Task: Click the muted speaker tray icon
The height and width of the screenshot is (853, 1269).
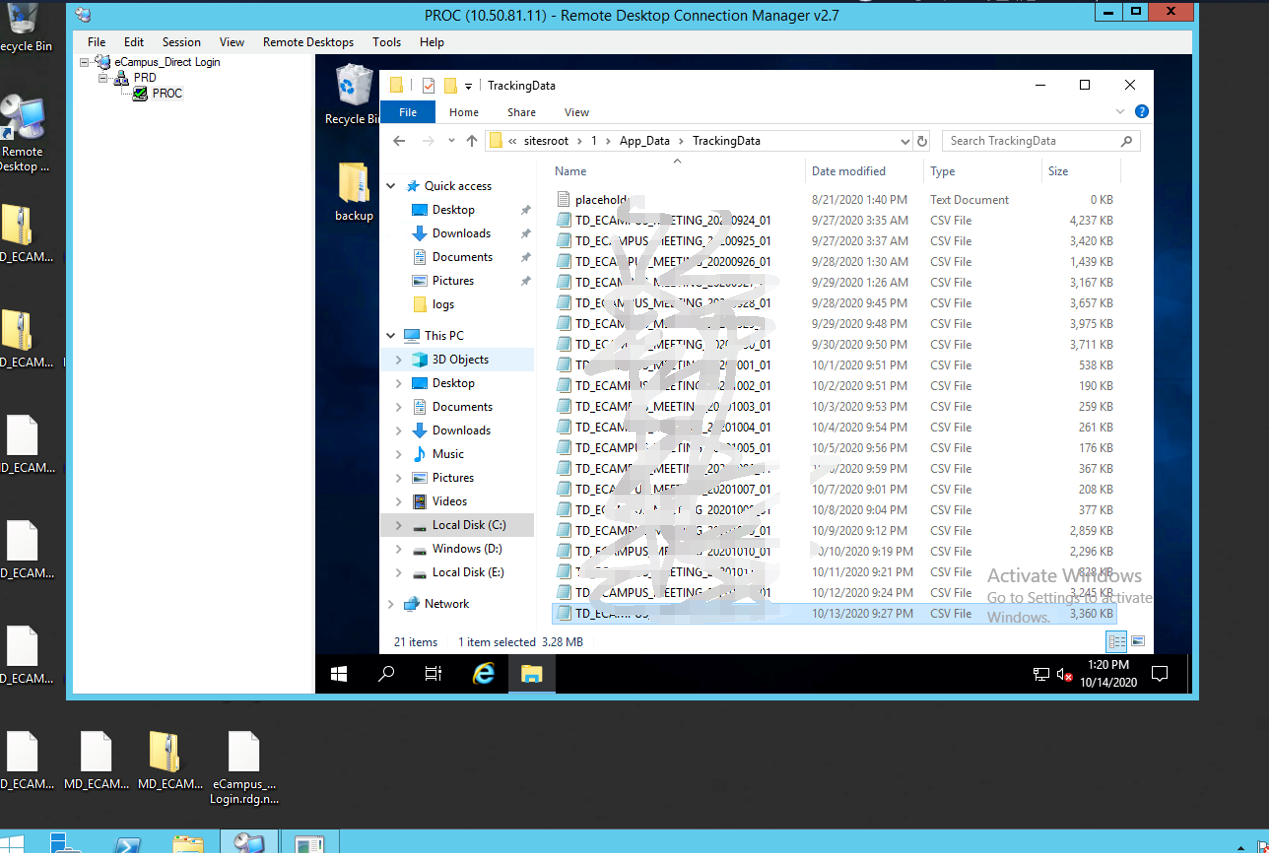Action: pyautogui.click(x=1066, y=675)
